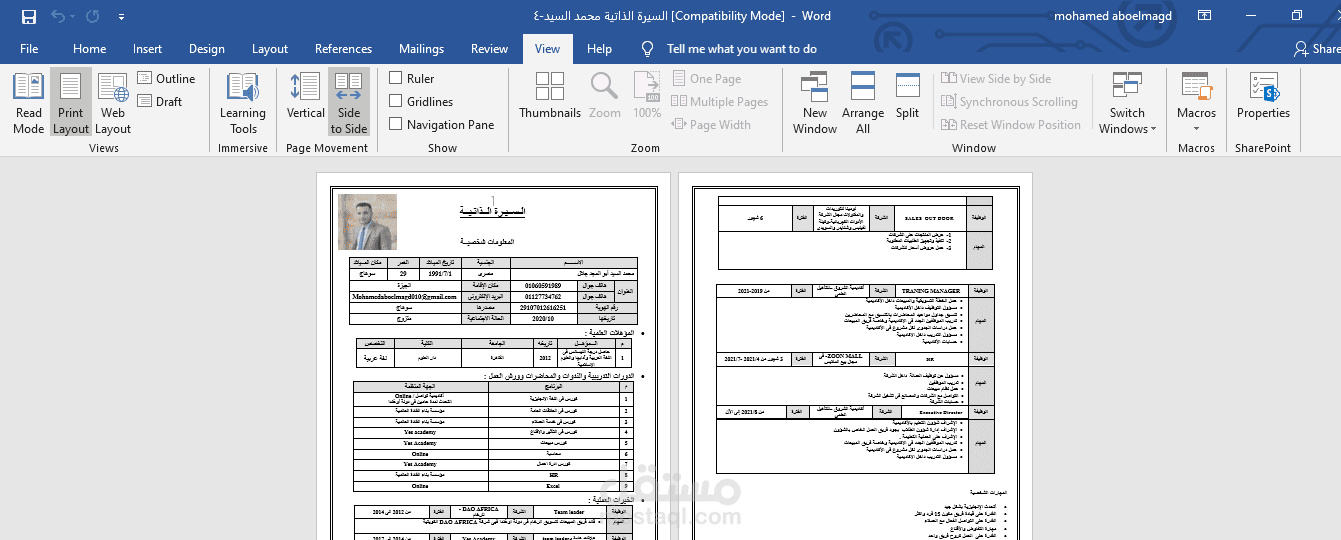Open SharePoint Properties
Image resolution: width=1341 pixels, height=540 pixels.
[1263, 96]
